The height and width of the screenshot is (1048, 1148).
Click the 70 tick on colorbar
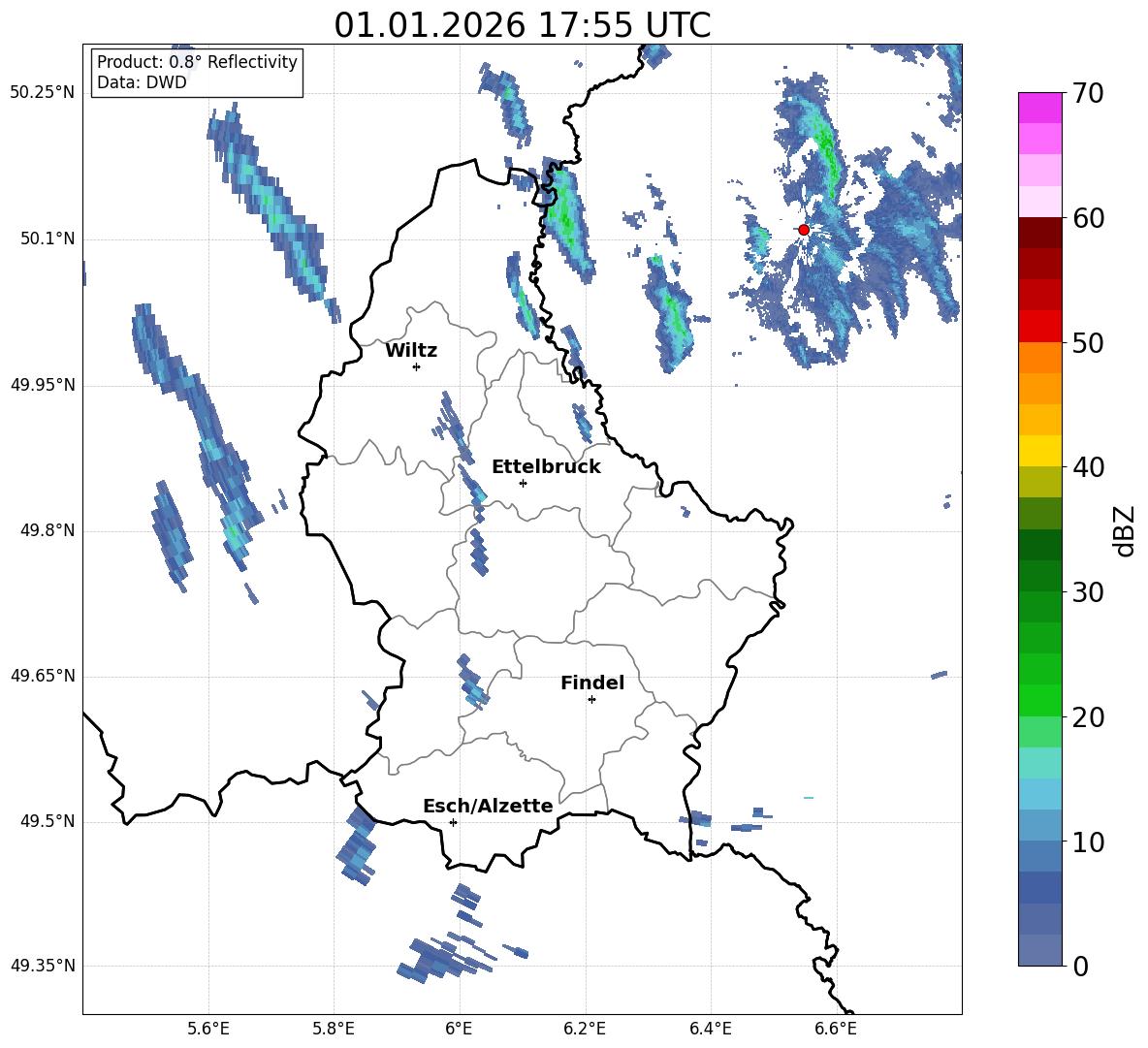point(1087,94)
